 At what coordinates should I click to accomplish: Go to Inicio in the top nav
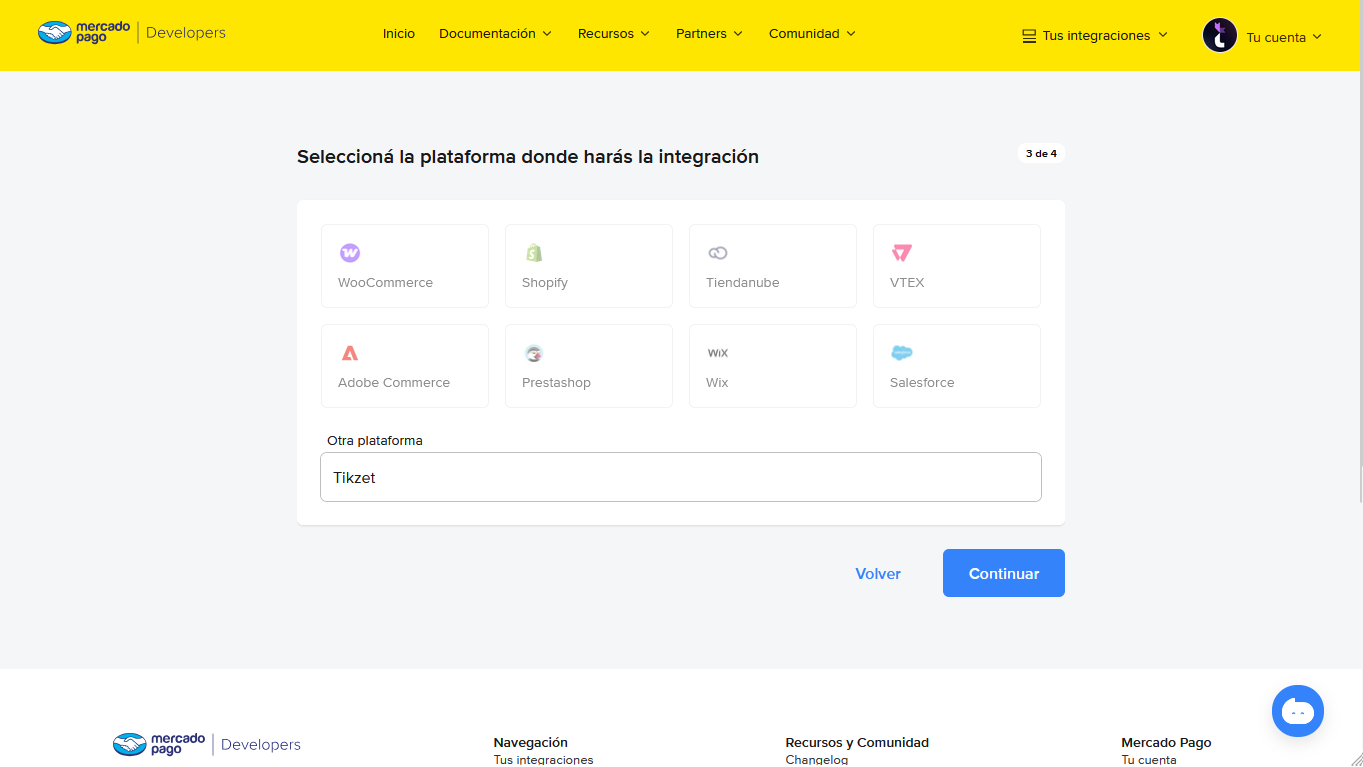pos(399,34)
